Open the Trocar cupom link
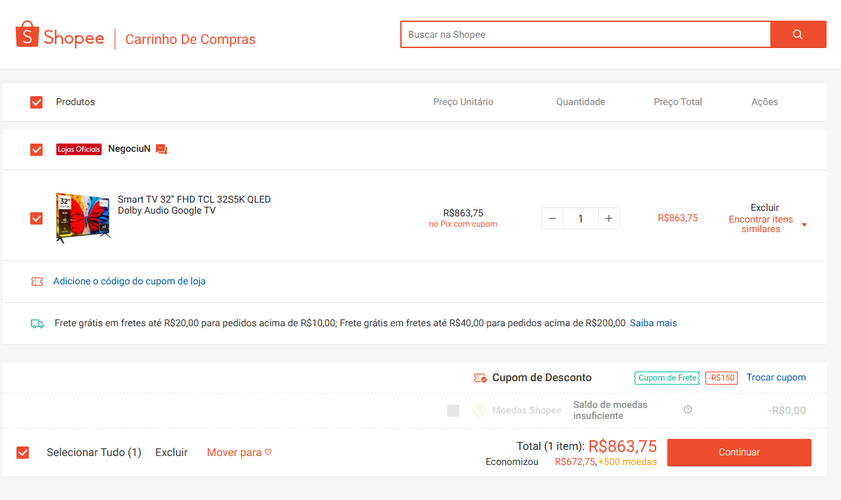 coord(776,377)
